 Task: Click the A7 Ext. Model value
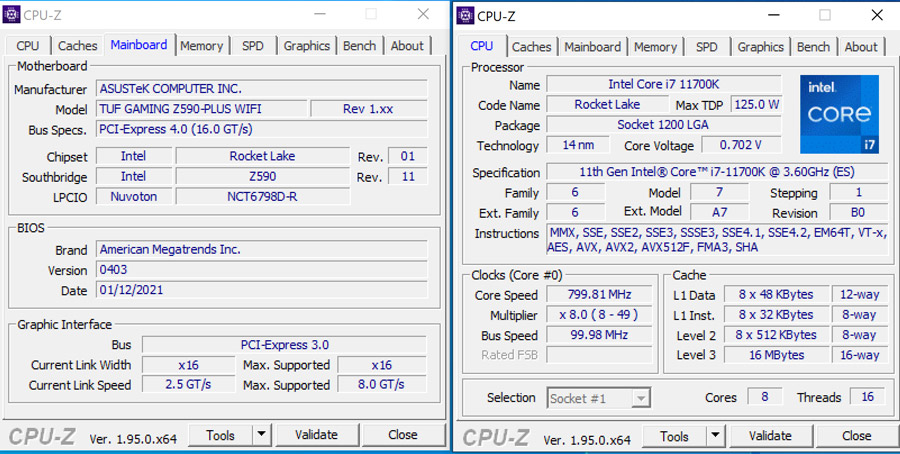tap(720, 213)
